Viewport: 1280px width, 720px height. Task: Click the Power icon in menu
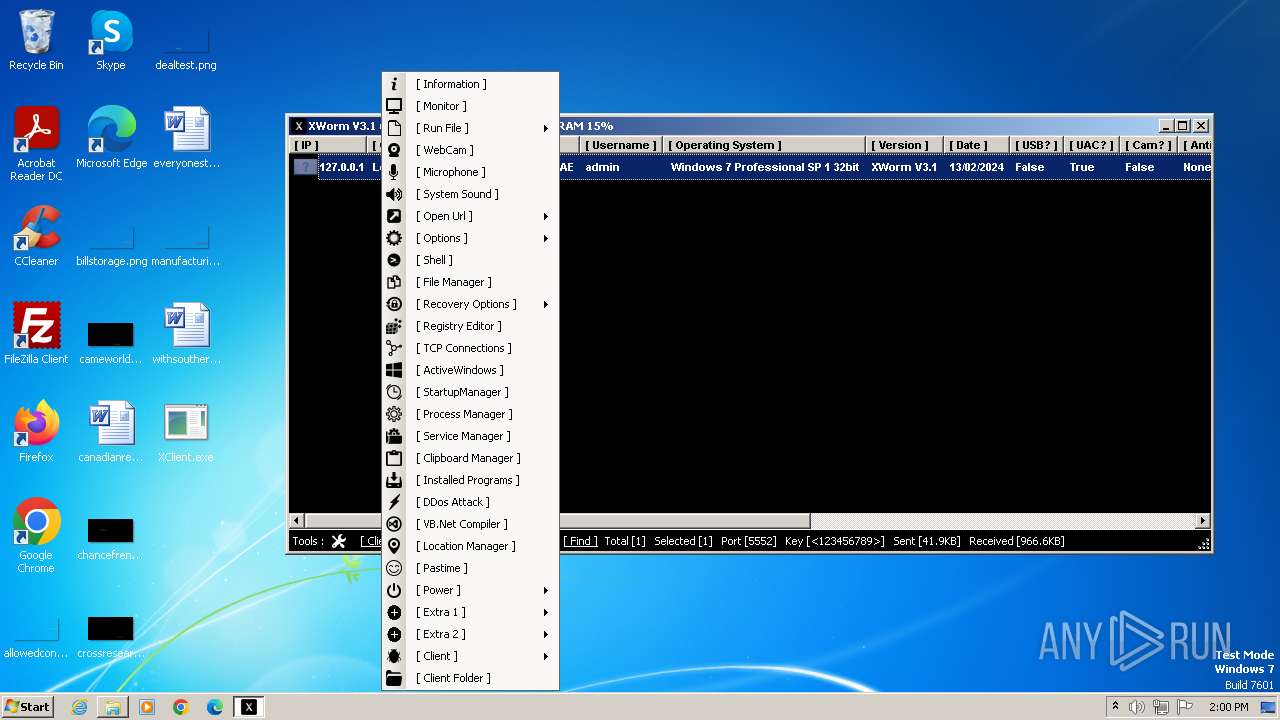click(394, 590)
